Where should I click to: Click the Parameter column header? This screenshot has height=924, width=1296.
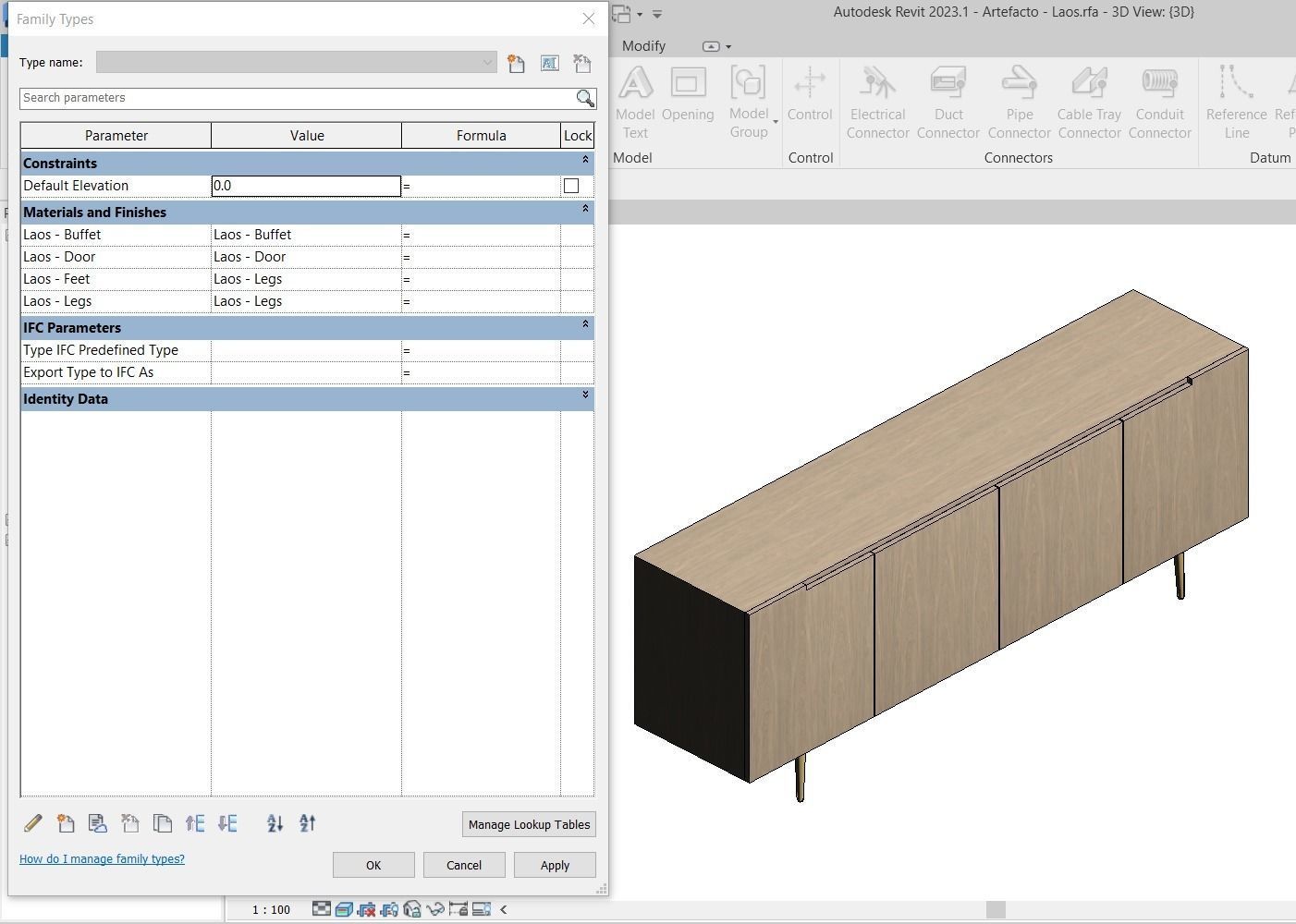pos(116,136)
